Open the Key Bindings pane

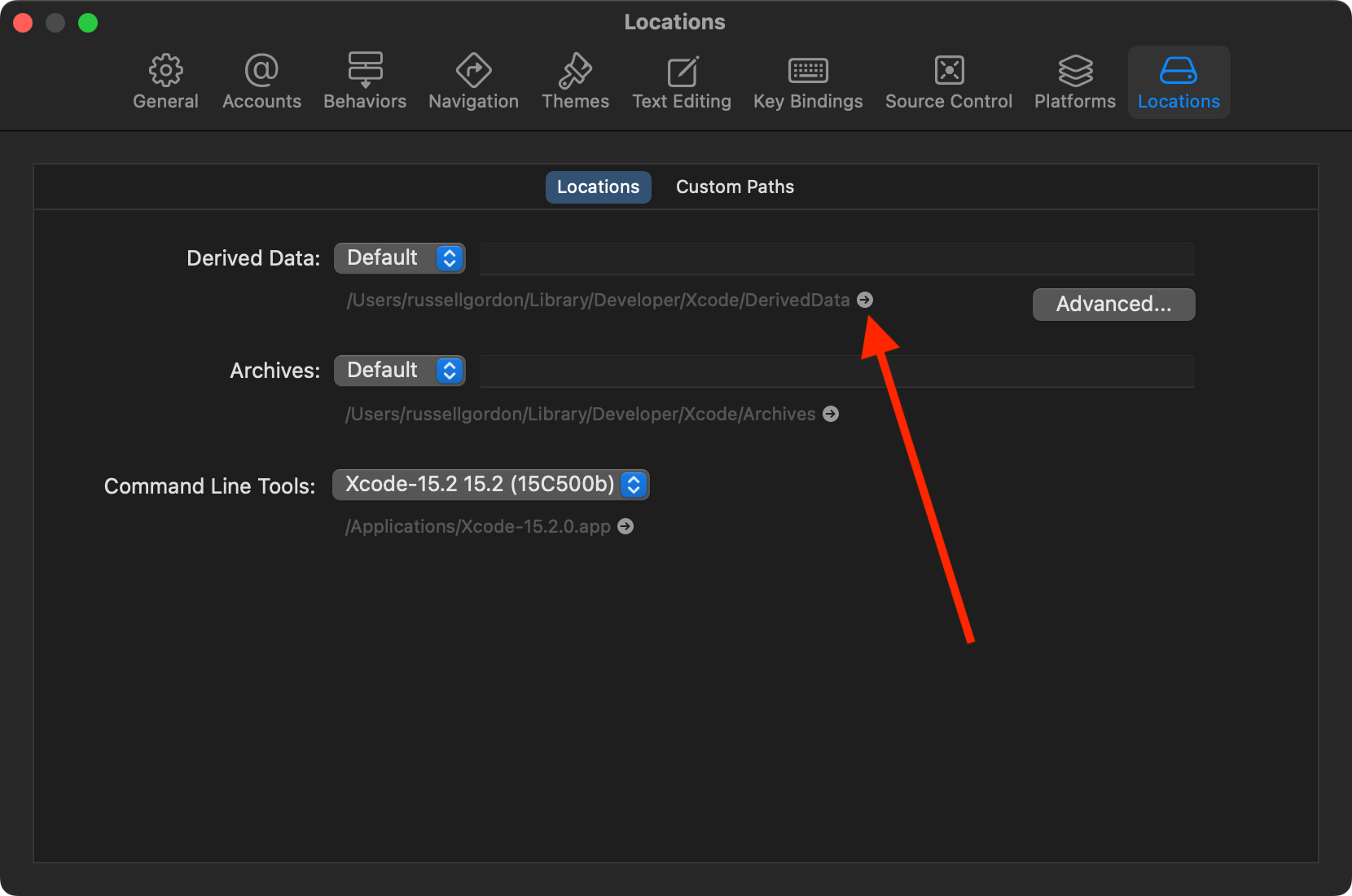(807, 80)
